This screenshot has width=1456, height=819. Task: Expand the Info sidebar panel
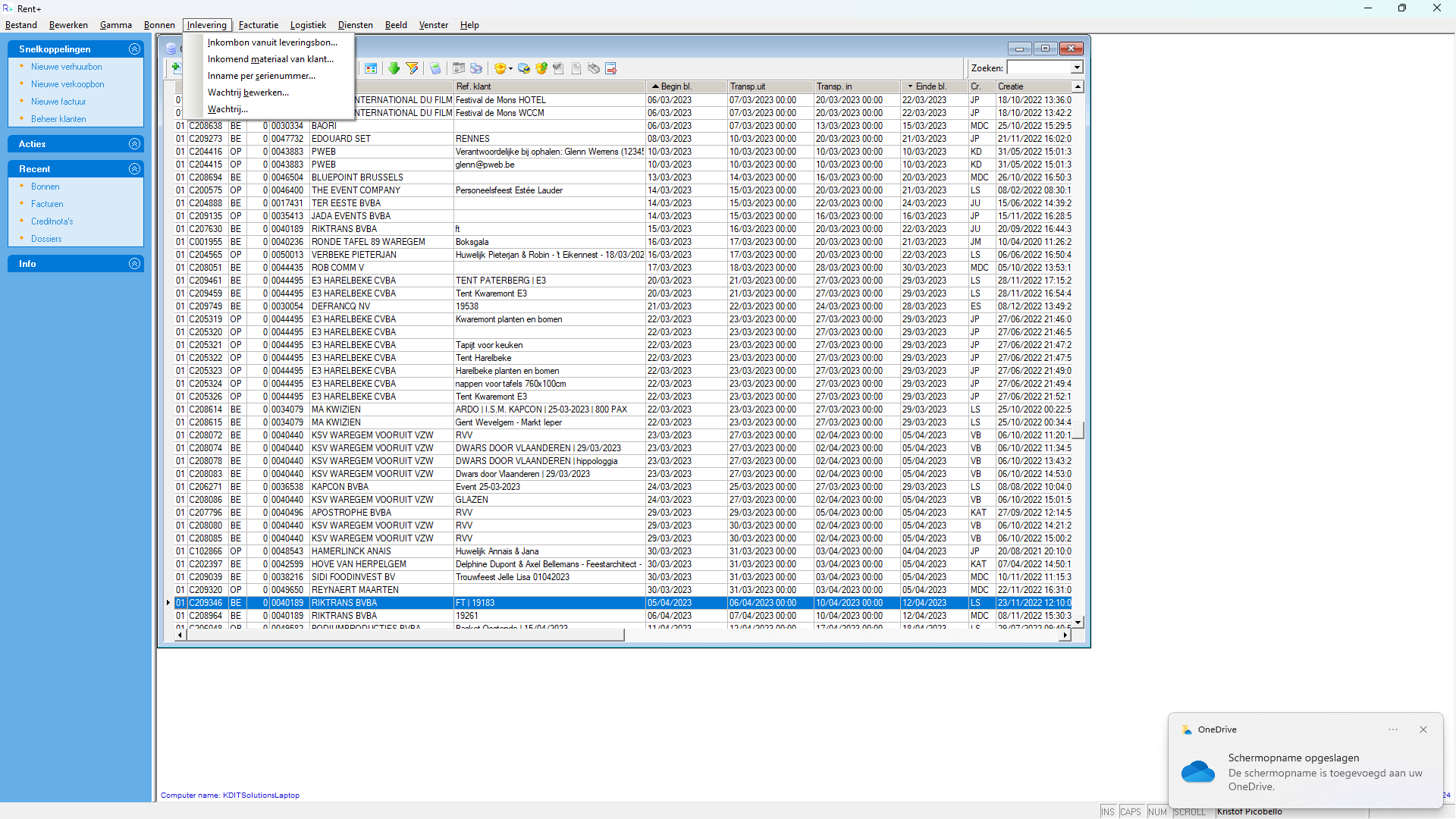click(x=134, y=264)
